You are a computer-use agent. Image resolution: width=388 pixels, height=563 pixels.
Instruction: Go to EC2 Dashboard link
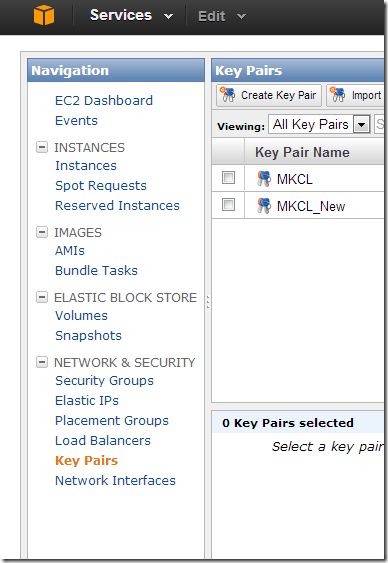[x=104, y=100]
